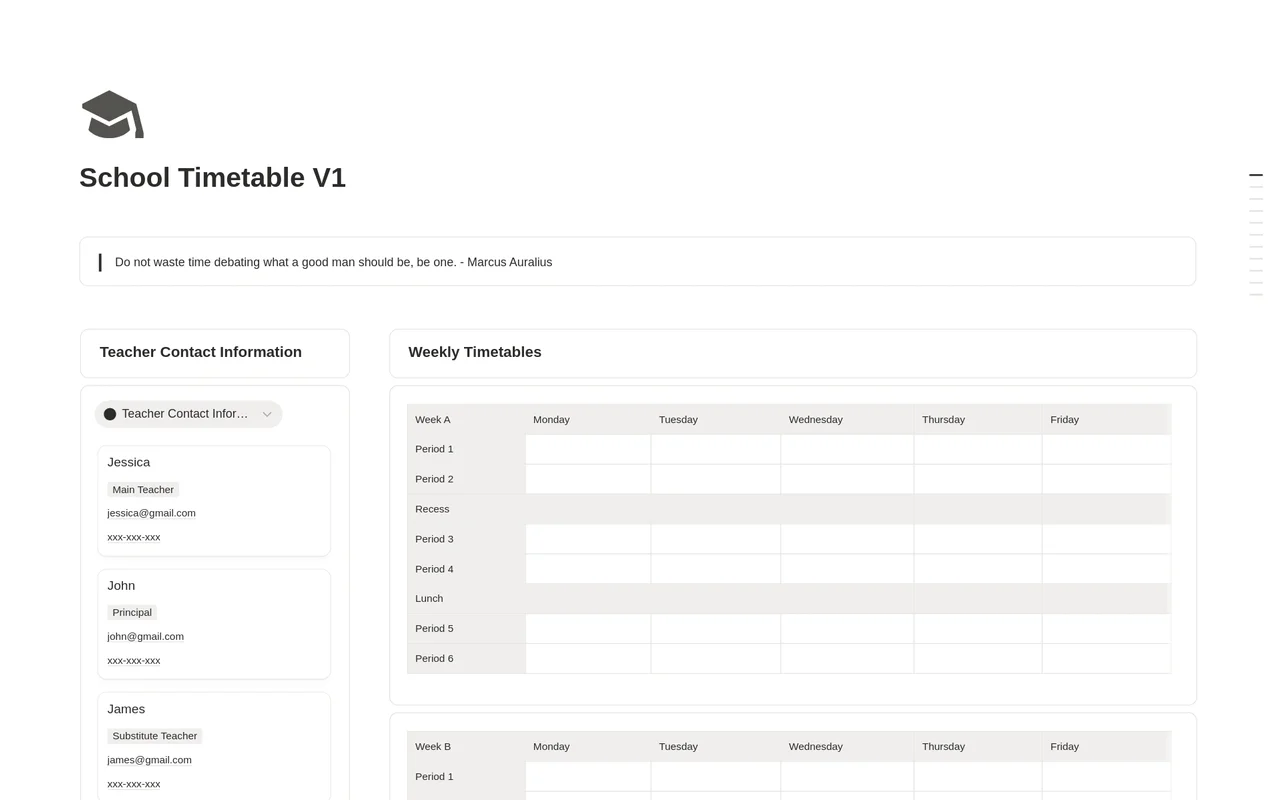Click Week A Period 6 Monday empty cell
The image size is (1280, 800).
(588, 658)
